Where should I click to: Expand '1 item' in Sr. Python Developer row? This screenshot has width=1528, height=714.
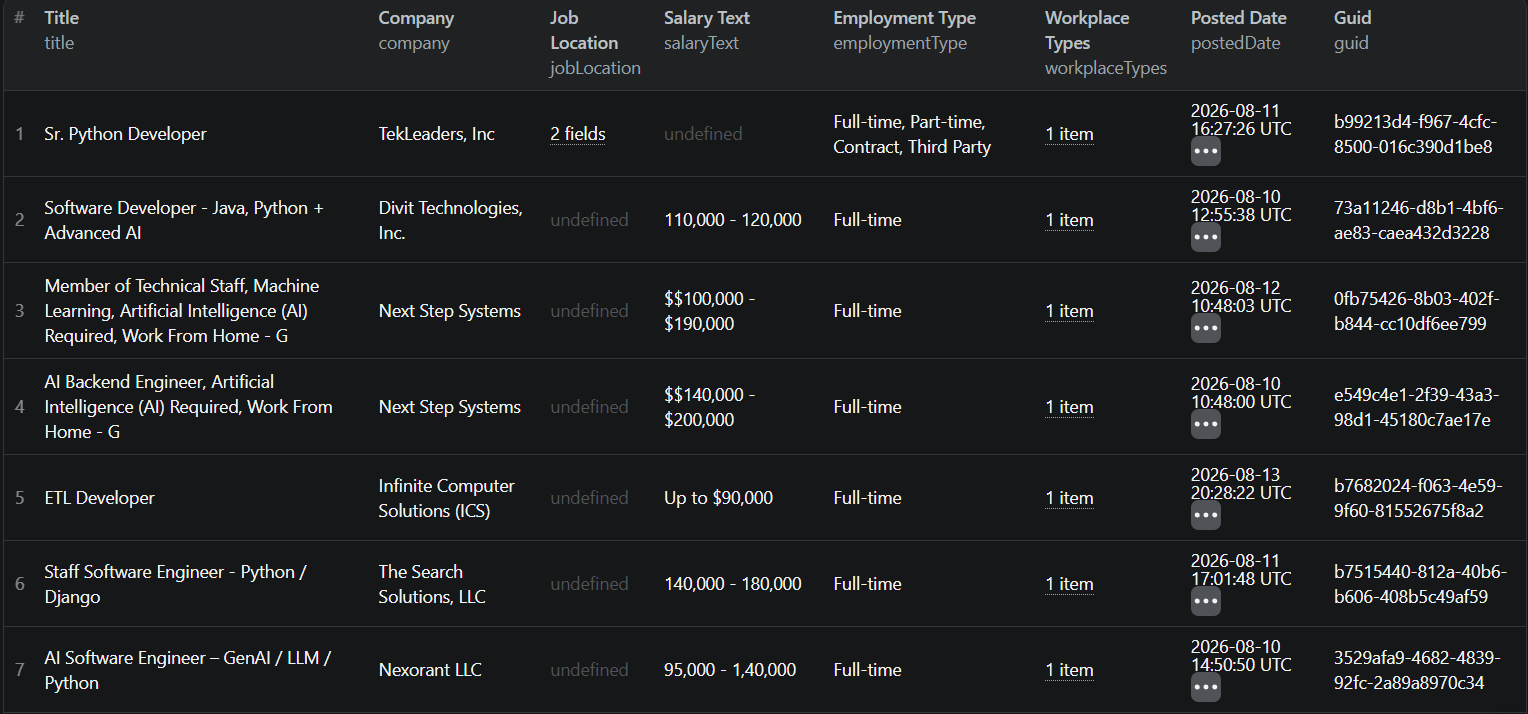tap(1069, 134)
